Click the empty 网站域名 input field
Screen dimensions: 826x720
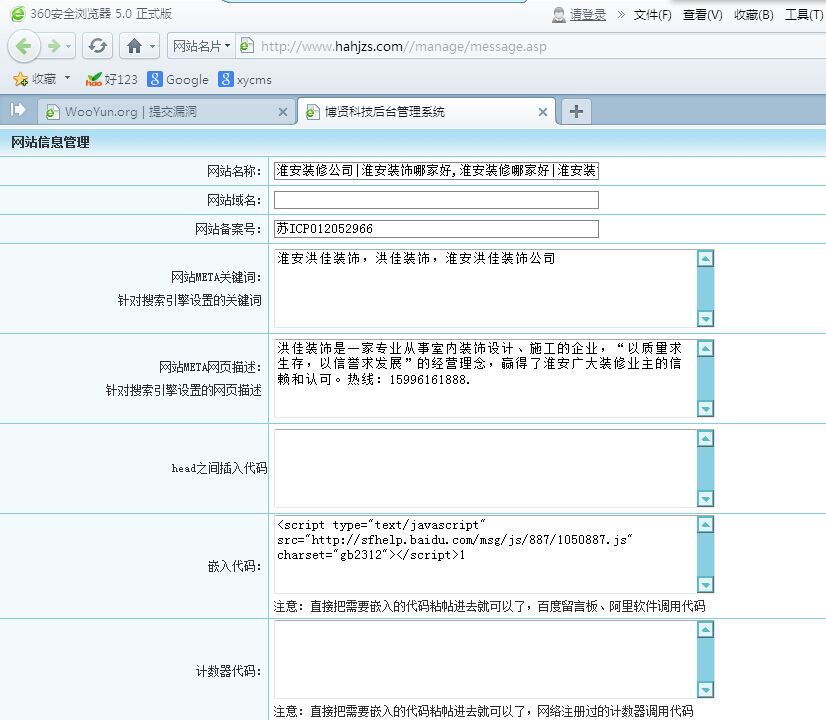[436, 200]
